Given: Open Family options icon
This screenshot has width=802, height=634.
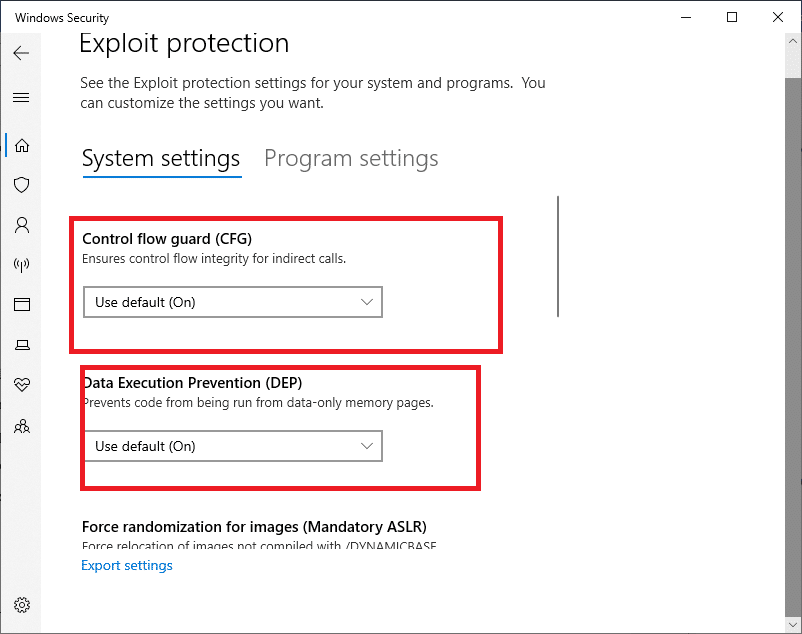Looking at the screenshot, I should pyautogui.click(x=22, y=426).
